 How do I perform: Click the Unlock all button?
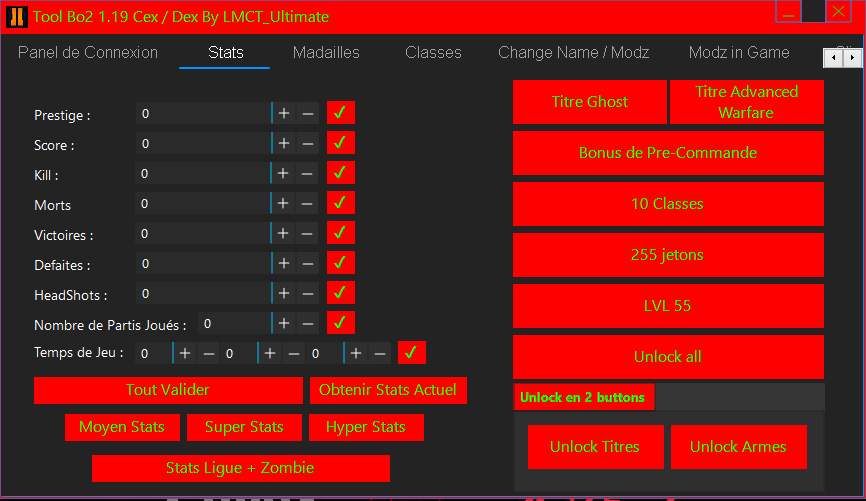[668, 357]
